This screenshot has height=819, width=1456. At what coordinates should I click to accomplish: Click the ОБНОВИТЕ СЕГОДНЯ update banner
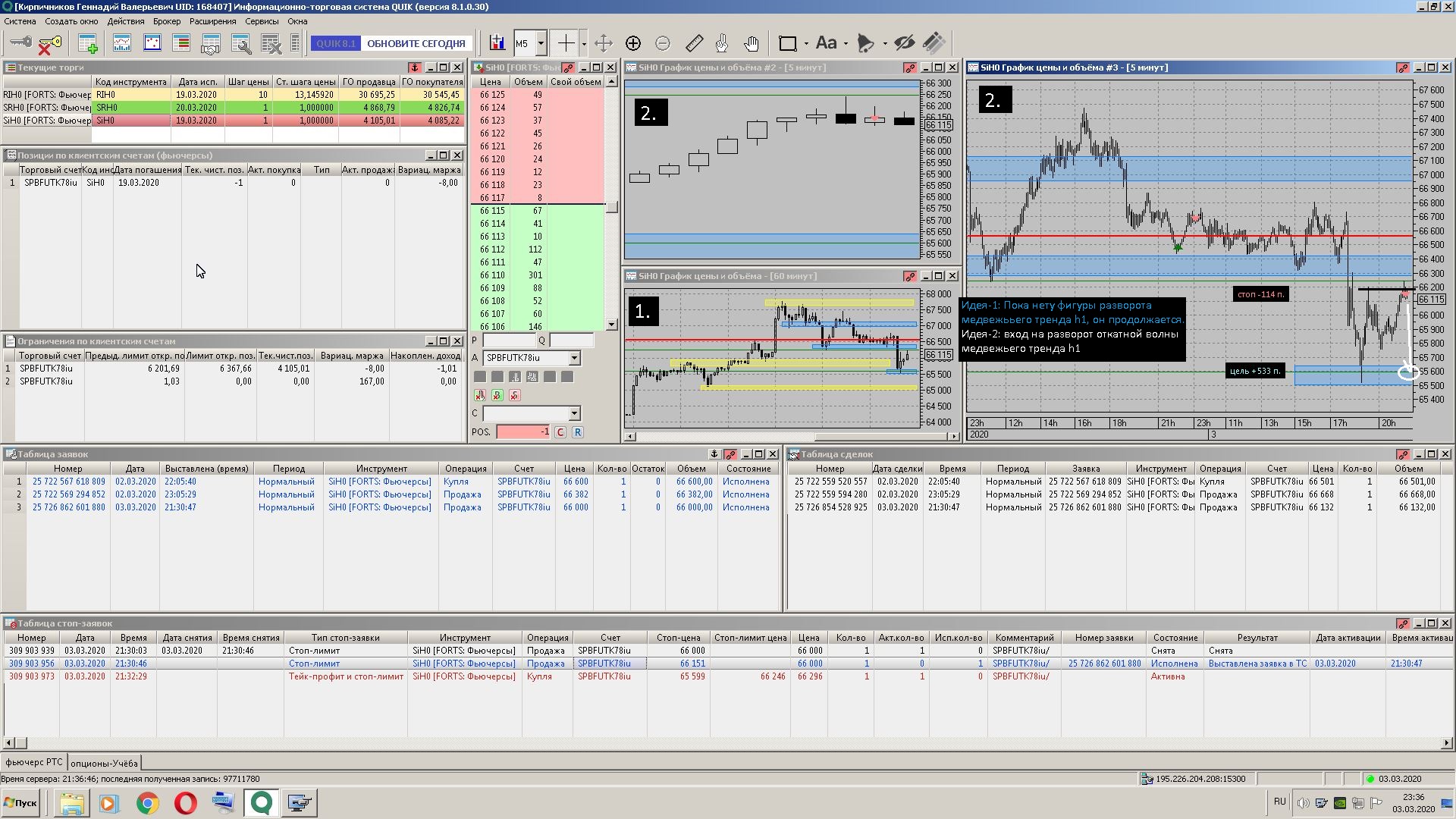pos(416,43)
